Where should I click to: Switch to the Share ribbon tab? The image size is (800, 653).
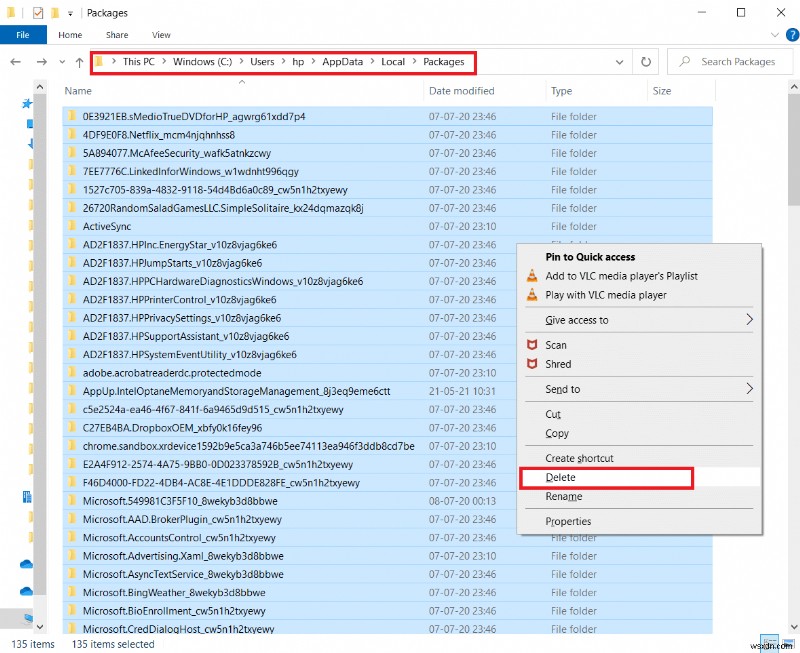point(117,35)
